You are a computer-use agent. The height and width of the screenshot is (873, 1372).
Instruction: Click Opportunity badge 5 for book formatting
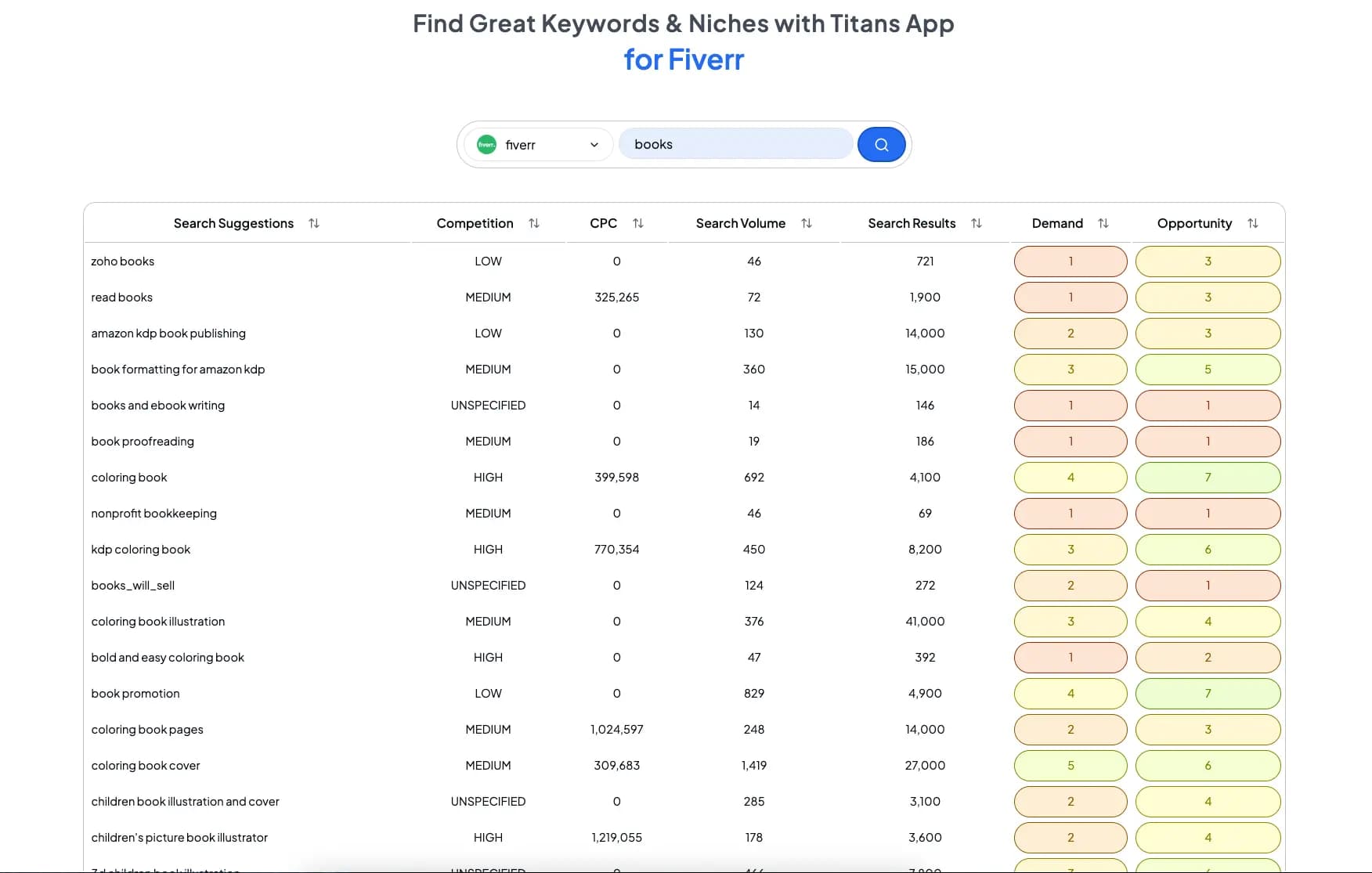tap(1208, 370)
